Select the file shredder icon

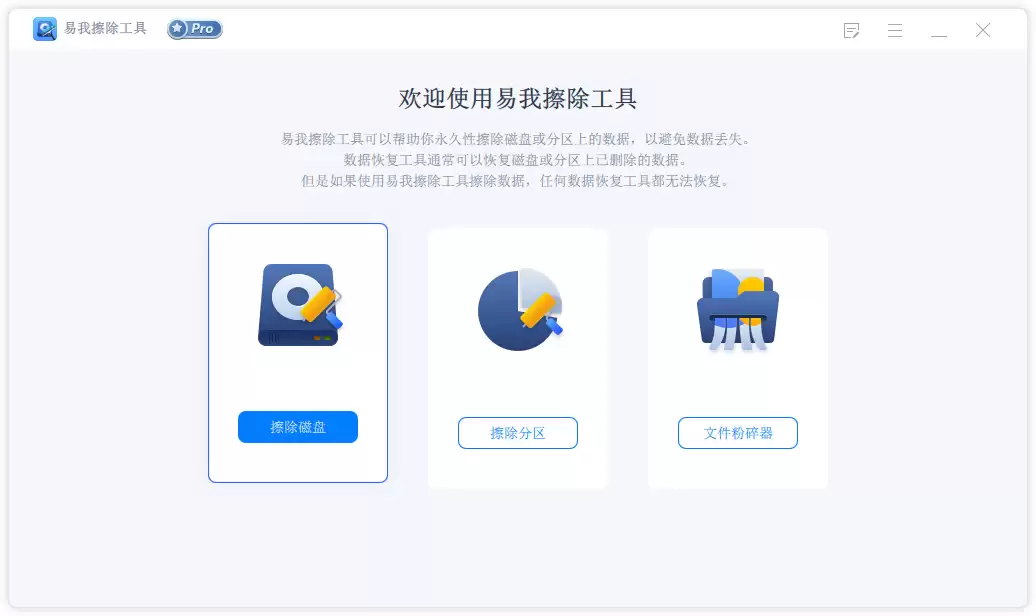pyautogui.click(x=738, y=309)
